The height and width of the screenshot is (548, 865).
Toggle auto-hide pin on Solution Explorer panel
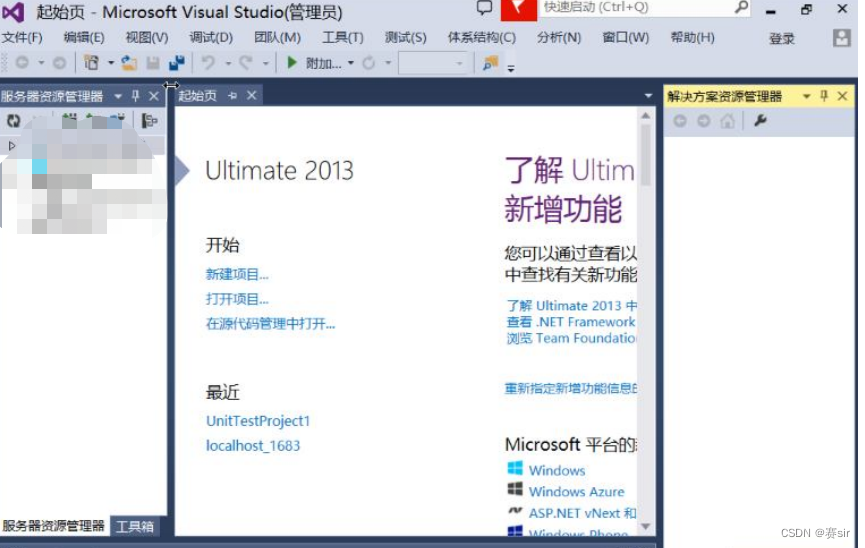click(x=824, y=96)
